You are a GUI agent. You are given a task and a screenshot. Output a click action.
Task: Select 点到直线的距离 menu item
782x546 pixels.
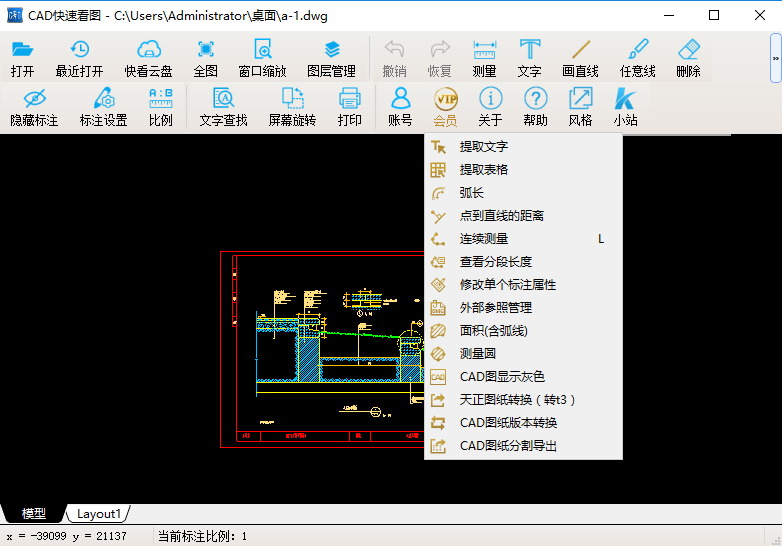[523, 215]
